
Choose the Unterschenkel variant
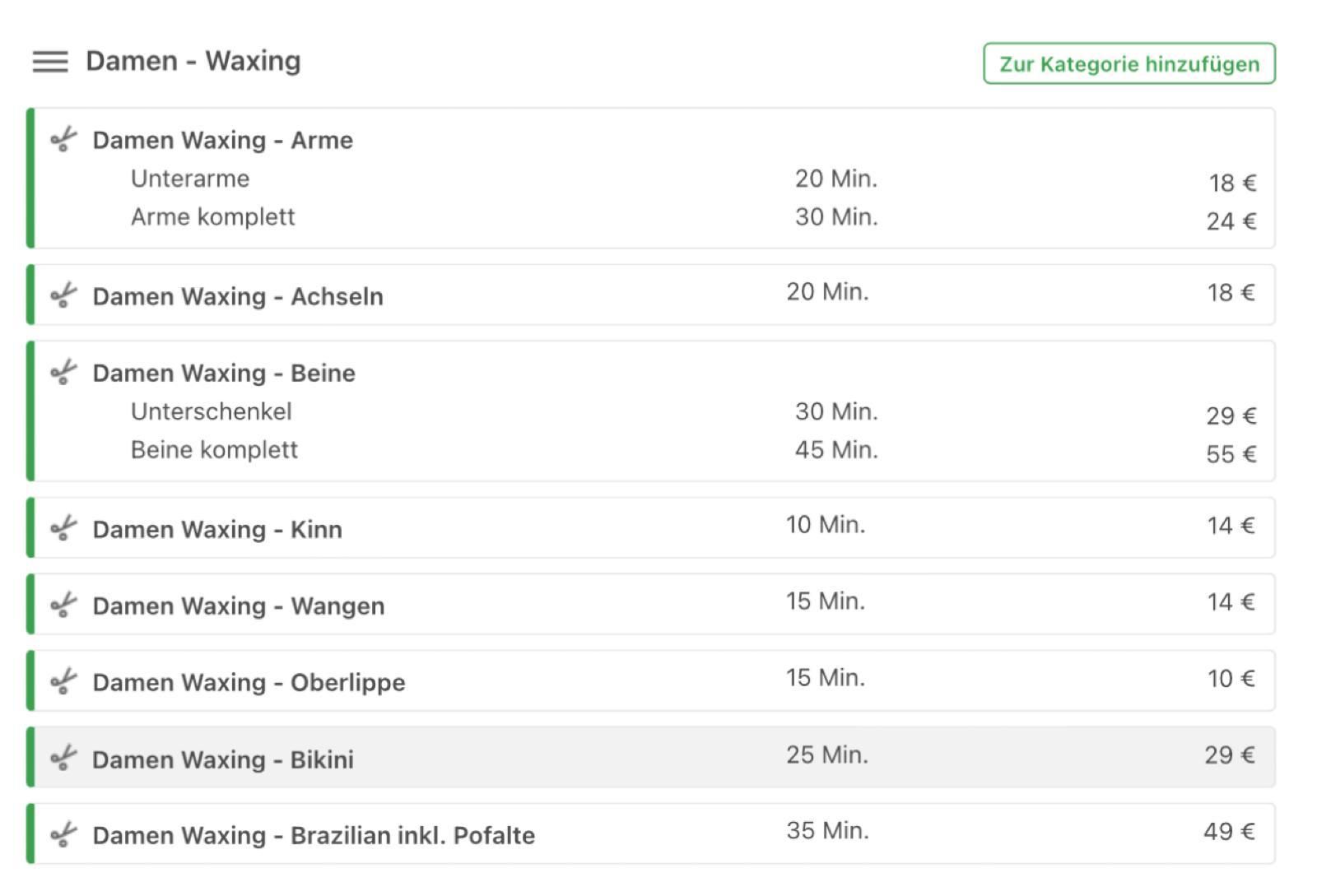693,412
